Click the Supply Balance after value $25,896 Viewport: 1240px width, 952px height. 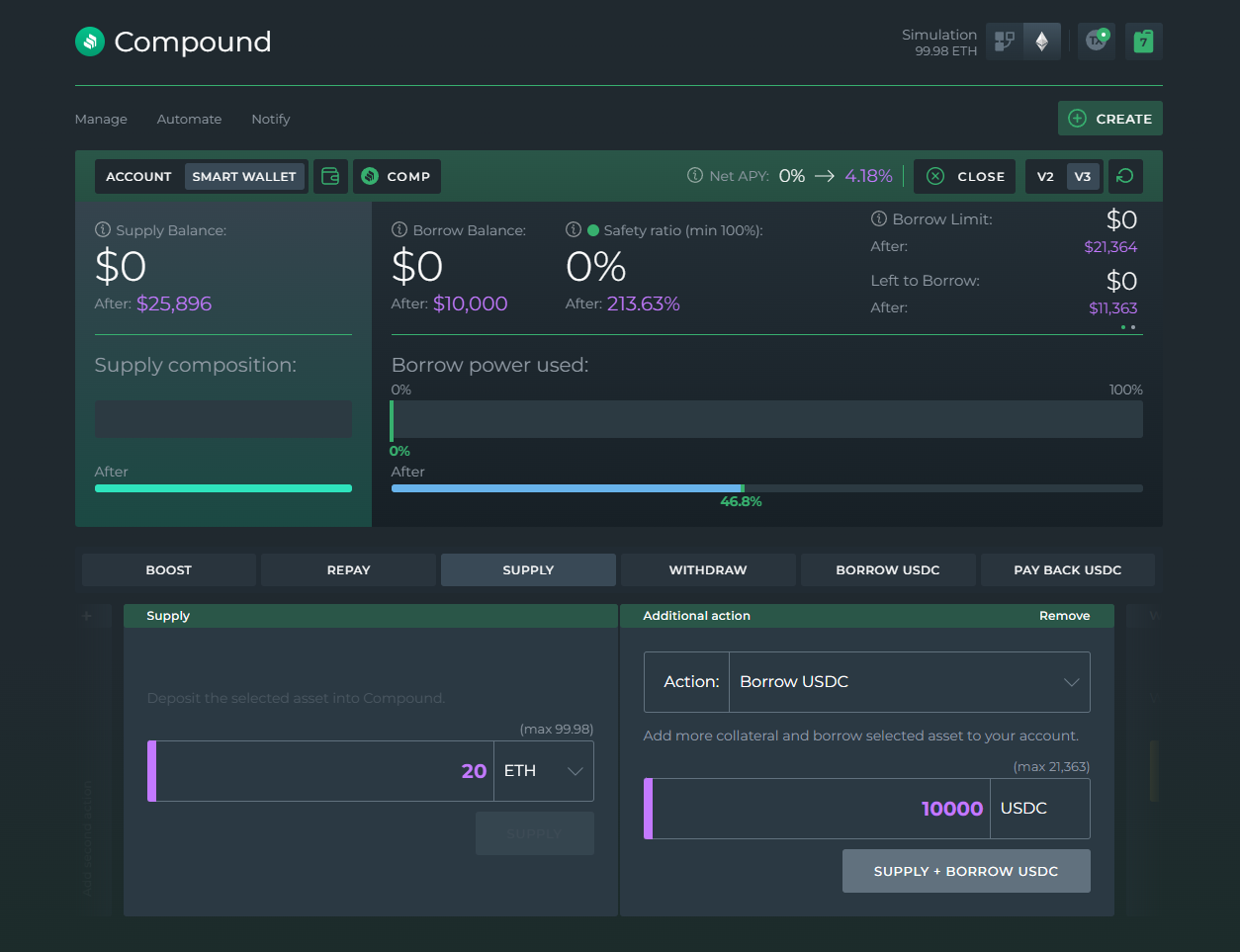(x=174, y=303)
